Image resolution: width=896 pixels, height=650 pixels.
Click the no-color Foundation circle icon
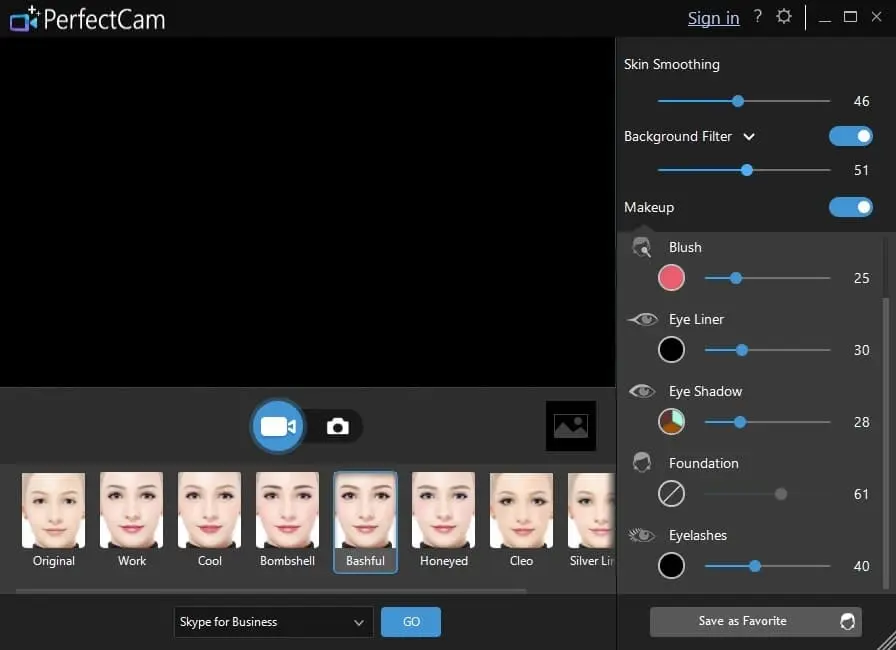tap(671, 493)
